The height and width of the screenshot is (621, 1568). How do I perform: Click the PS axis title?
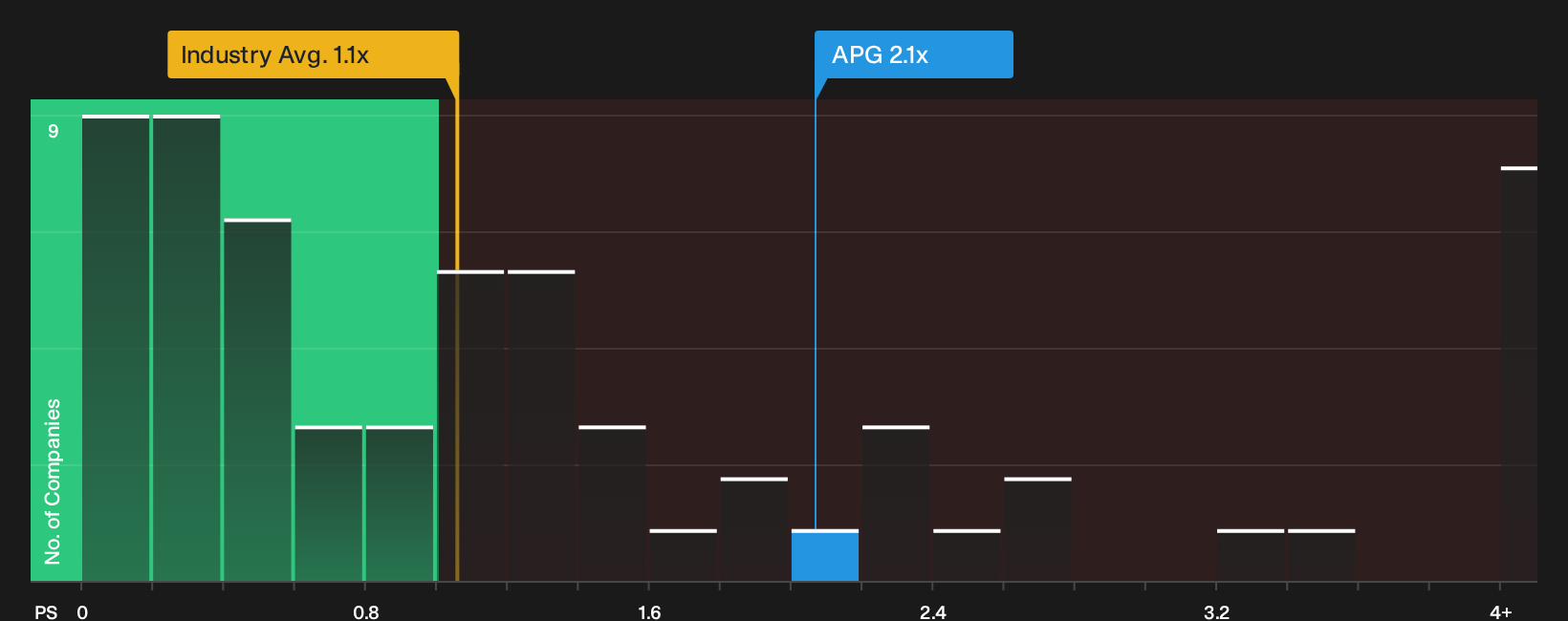click(x=46, y=611)
